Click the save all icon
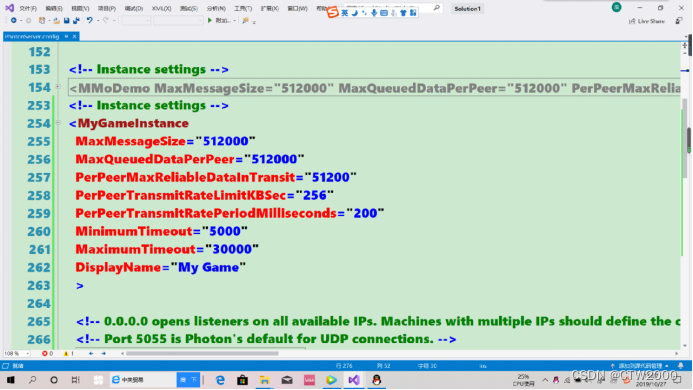The width and height of the screenshot is (693, 390). point(76,20)
